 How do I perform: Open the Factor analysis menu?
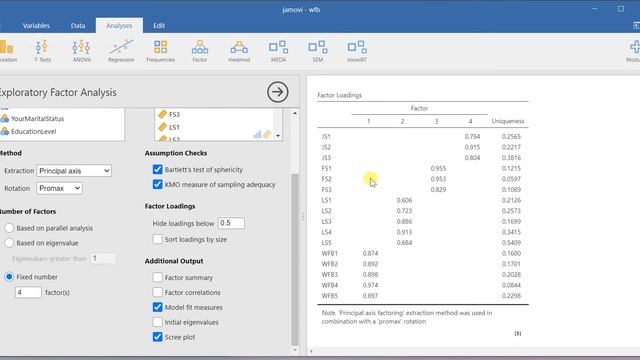[x=200, y=51]
